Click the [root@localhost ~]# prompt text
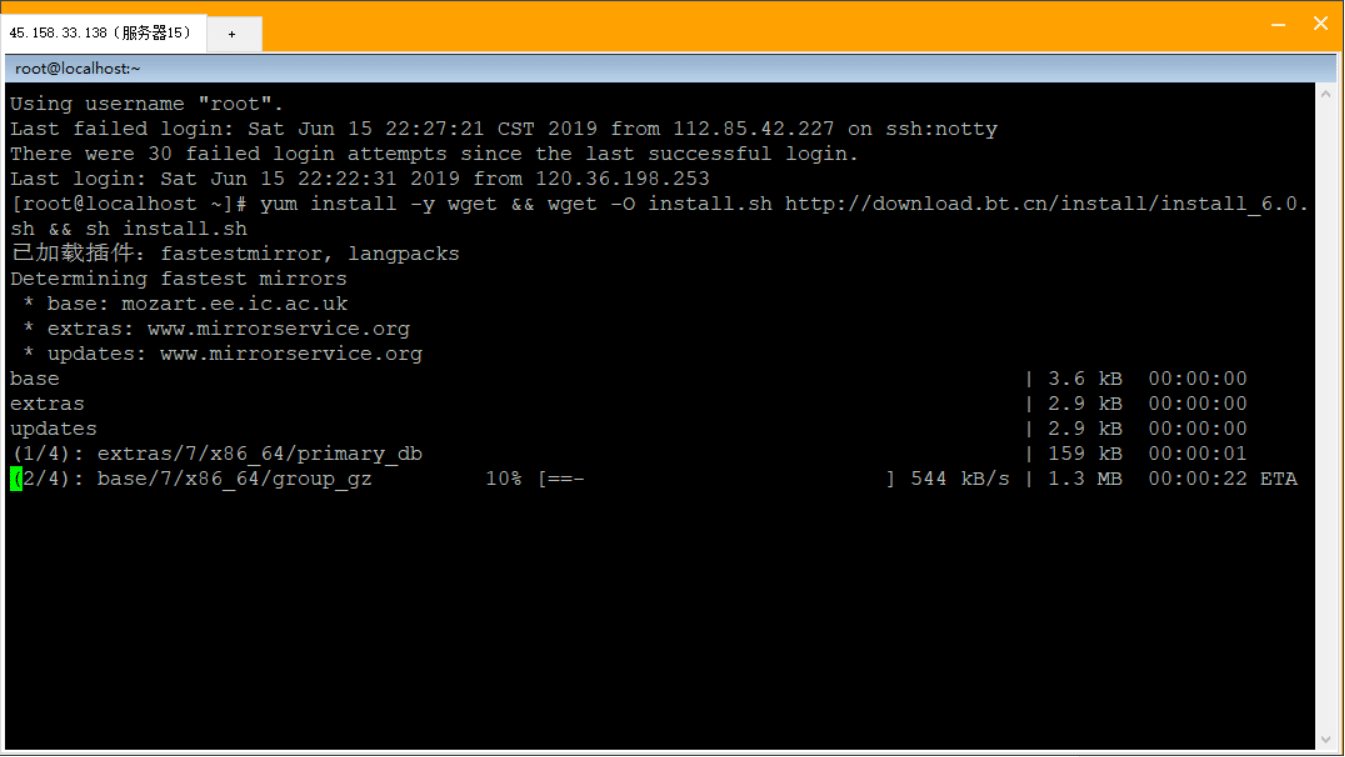This screenshot has width=1345, height=757. 128,204
